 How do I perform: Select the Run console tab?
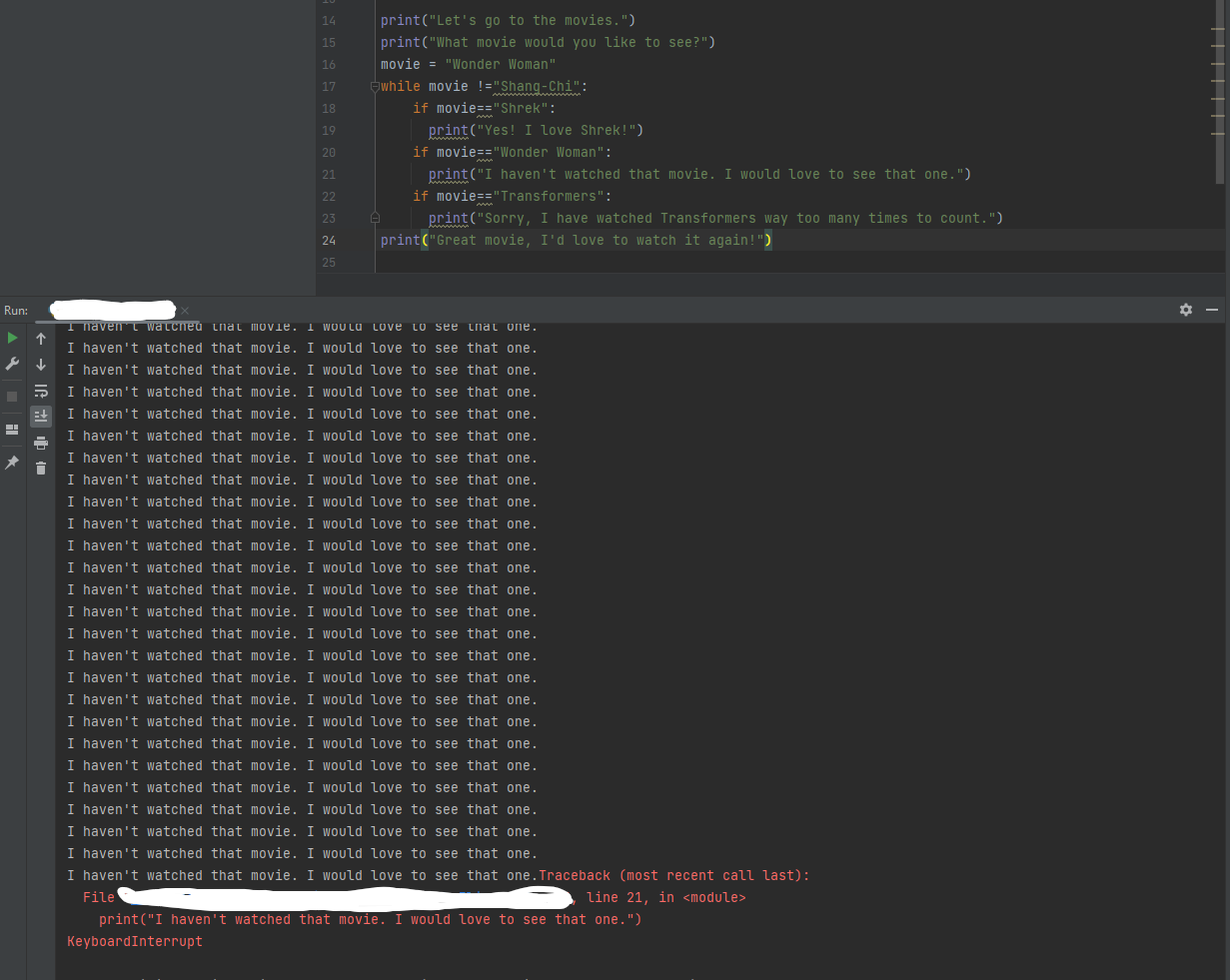[x=112, y=311]
